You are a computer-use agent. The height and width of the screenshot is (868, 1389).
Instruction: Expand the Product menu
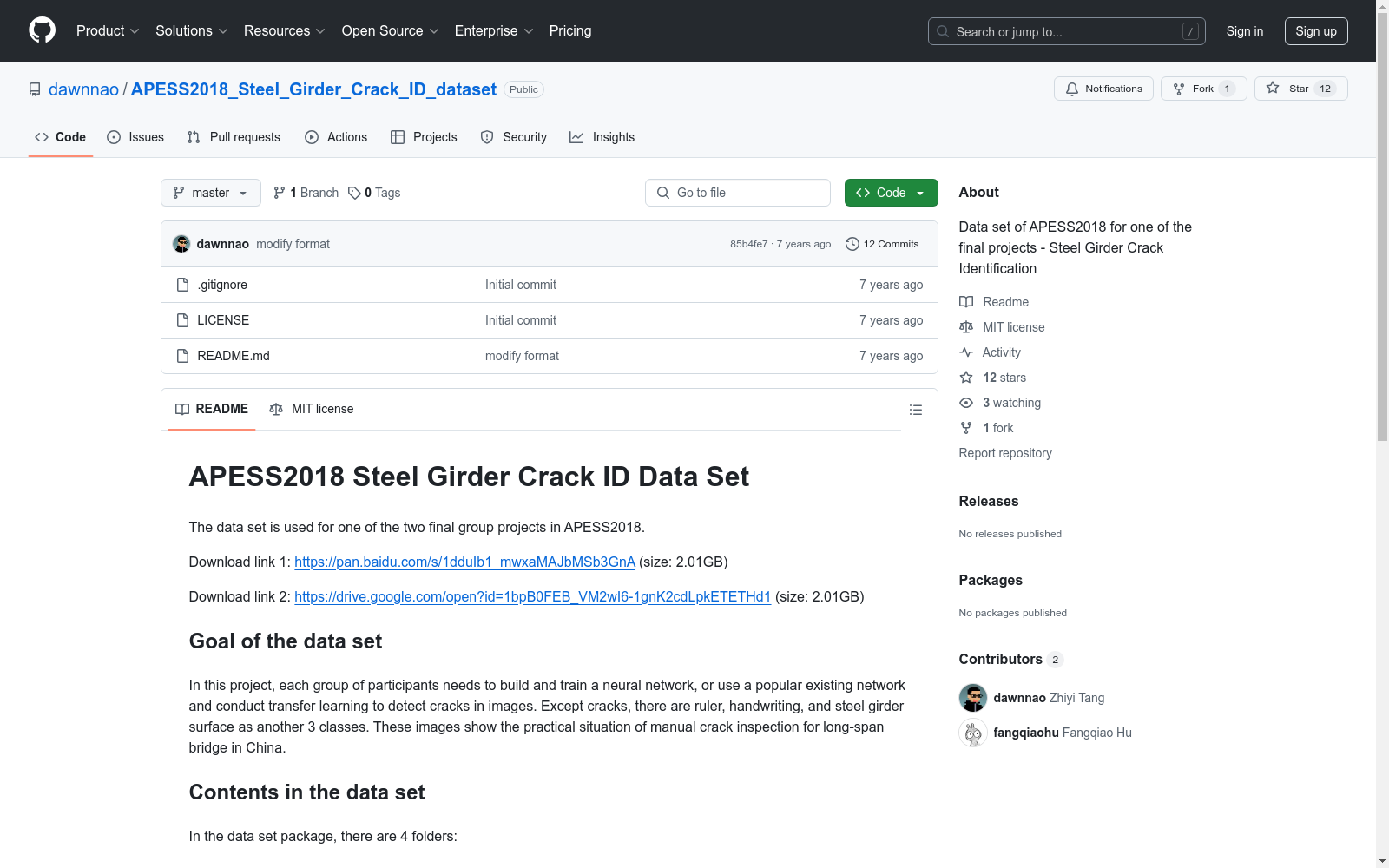108,31
